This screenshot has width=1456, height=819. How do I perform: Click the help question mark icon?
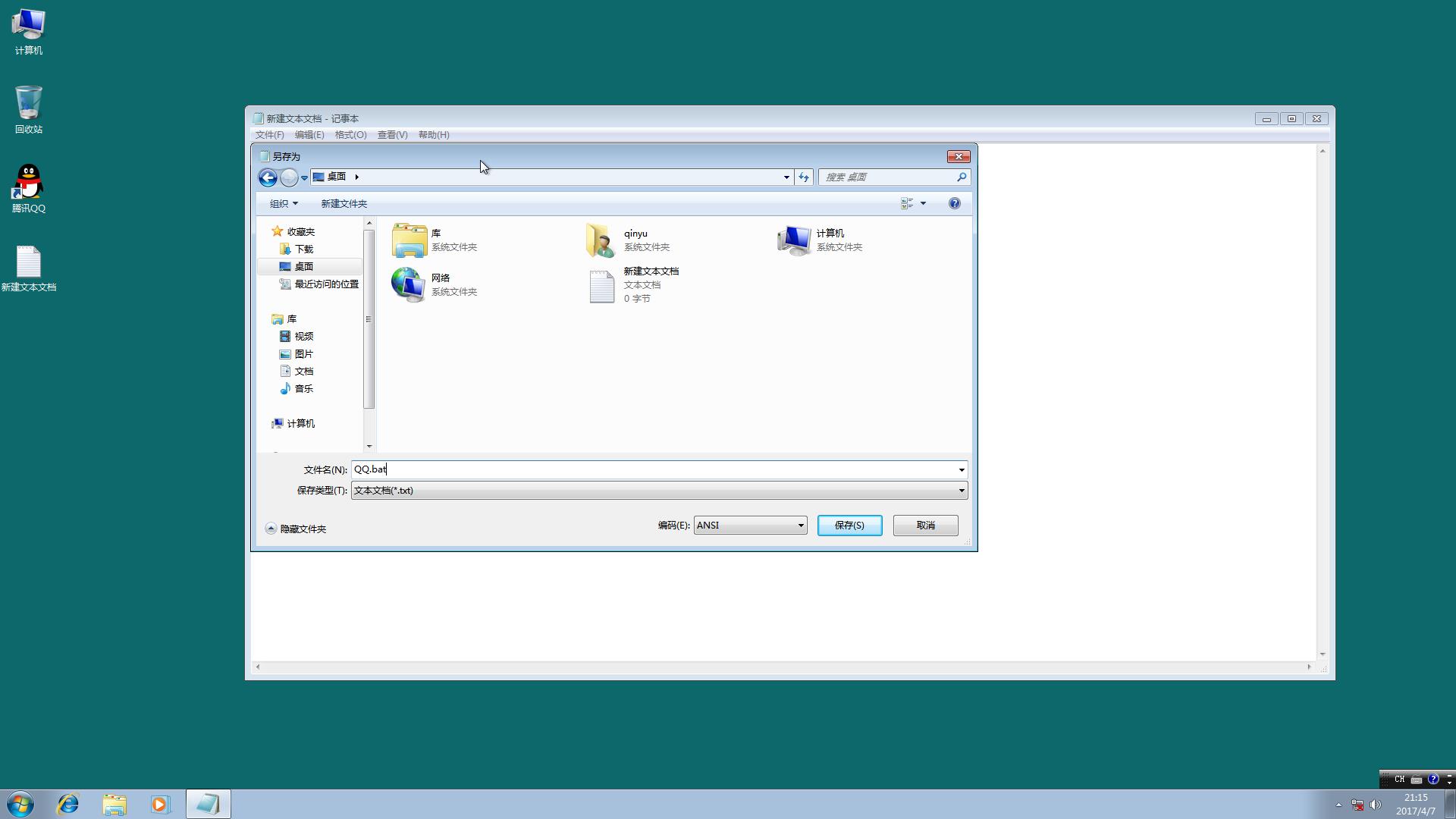(954, 203)
